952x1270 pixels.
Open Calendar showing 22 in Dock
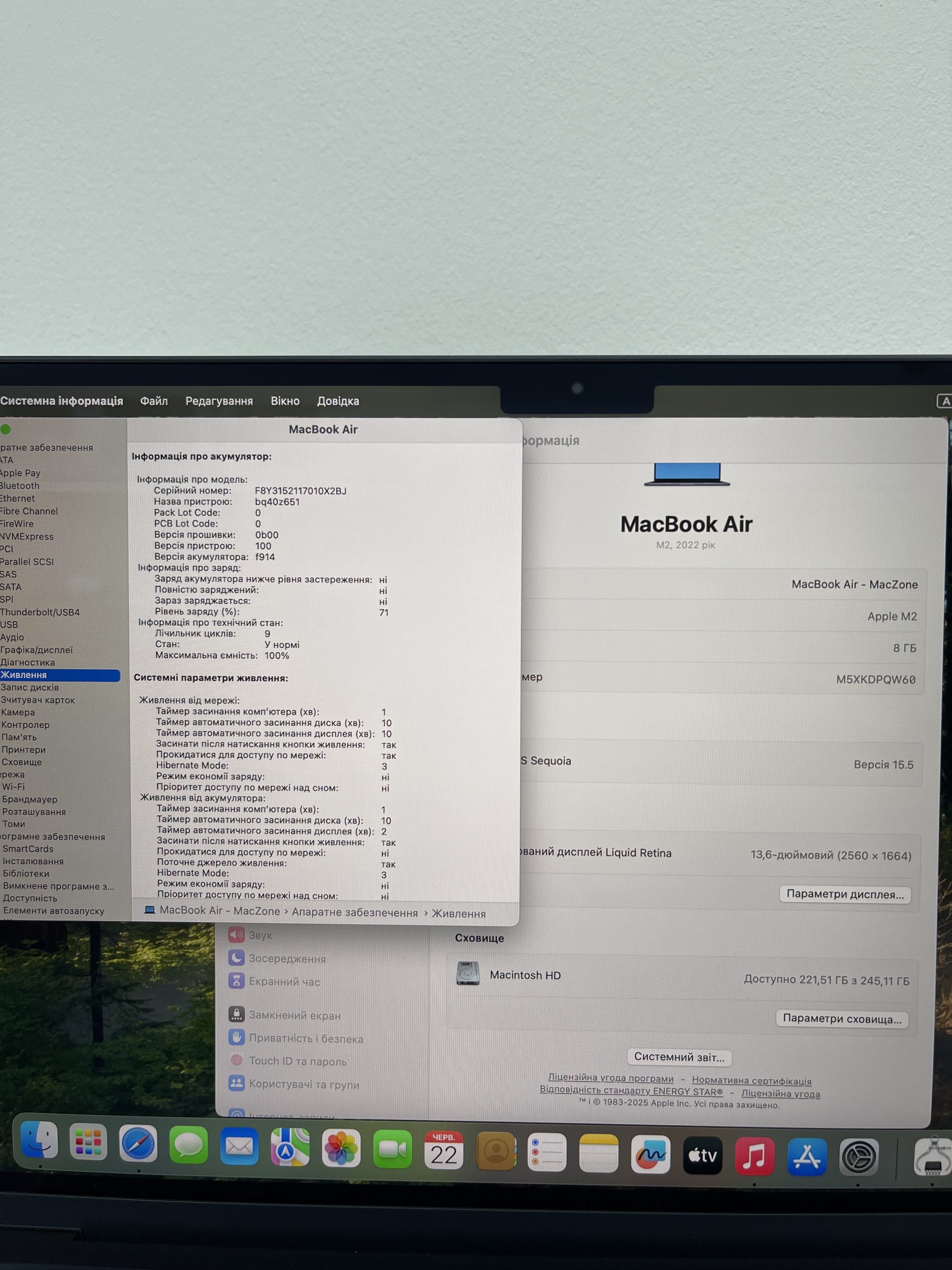443,1150
